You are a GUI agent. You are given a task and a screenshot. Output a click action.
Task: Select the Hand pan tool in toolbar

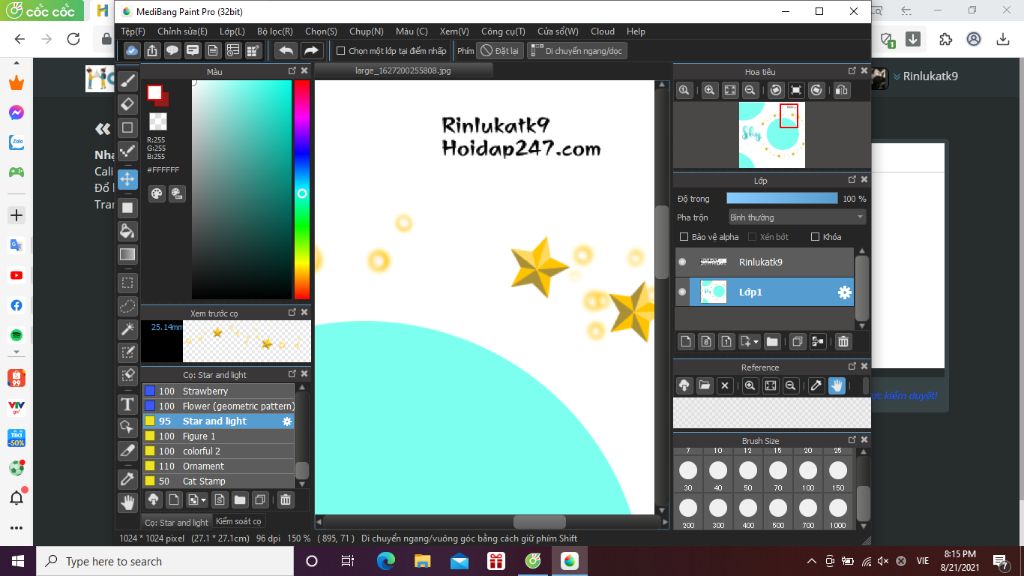coord(128,502)
